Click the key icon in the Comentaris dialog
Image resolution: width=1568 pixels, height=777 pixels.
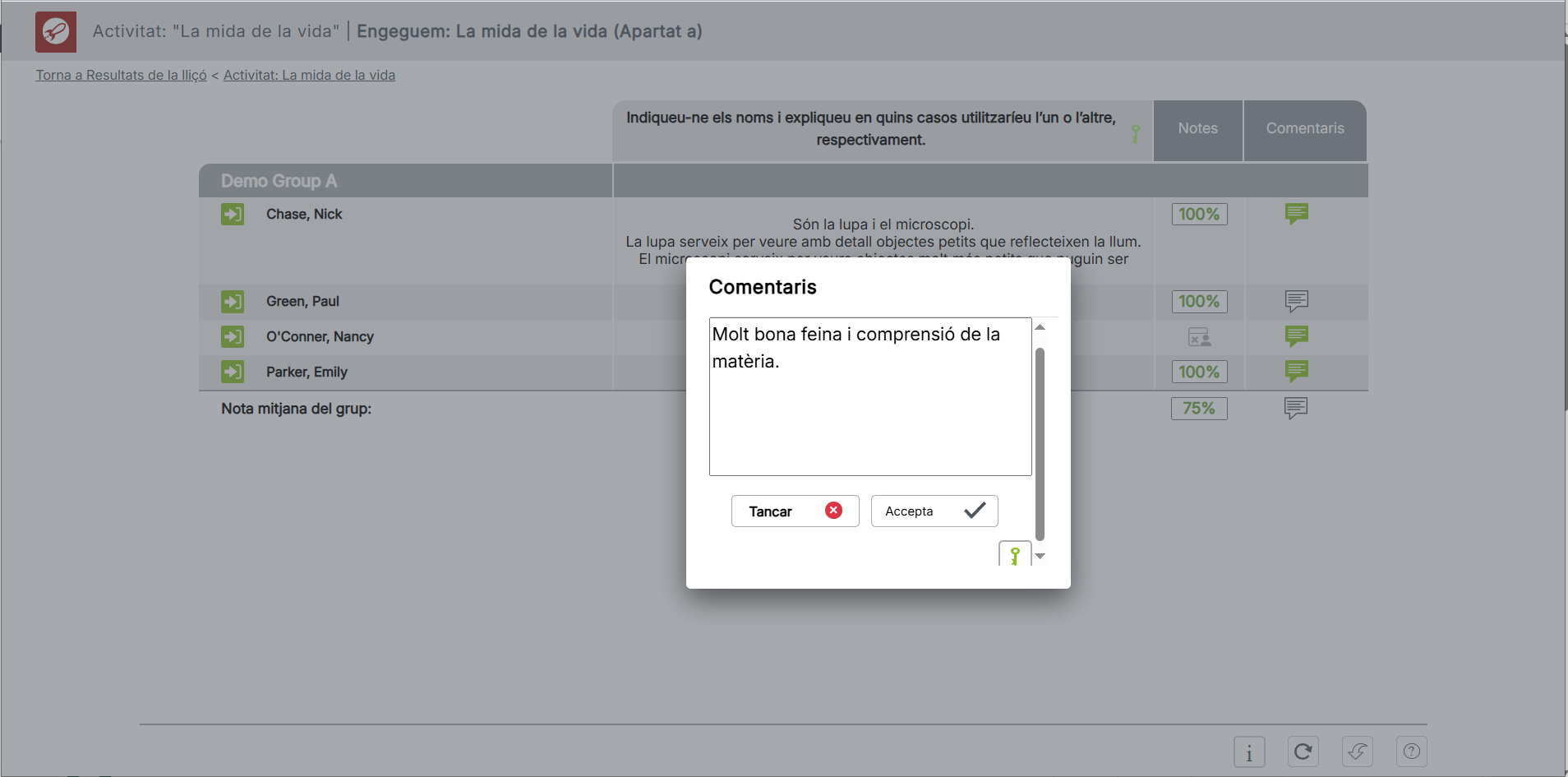click(1015, 555)
